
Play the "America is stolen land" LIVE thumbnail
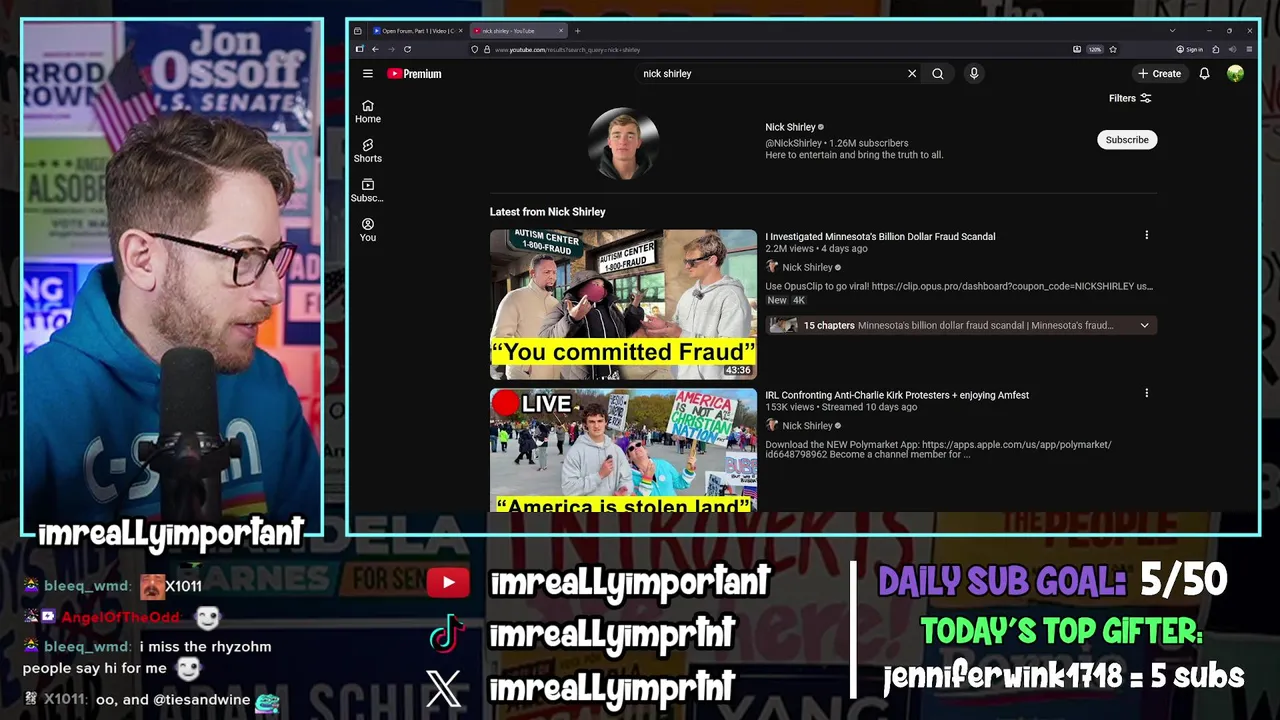click(623, 450)
